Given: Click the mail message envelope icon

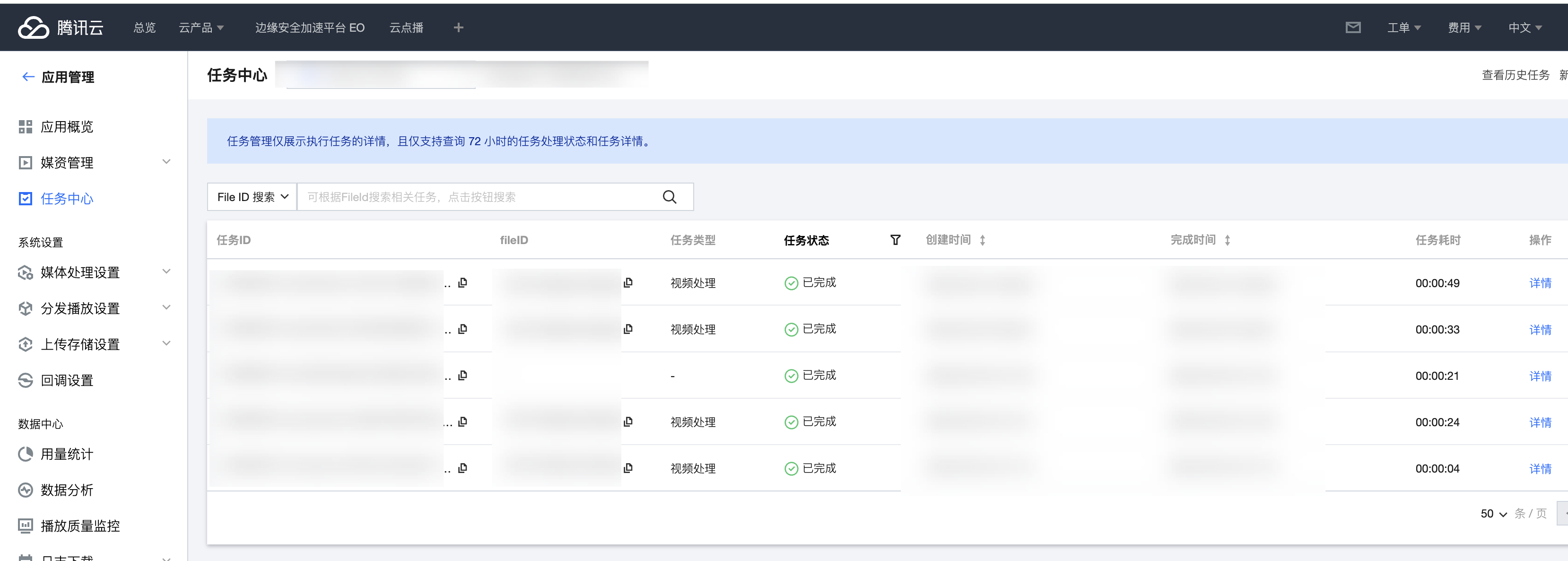Looking at the screenshot, I should click(1352, 27).
